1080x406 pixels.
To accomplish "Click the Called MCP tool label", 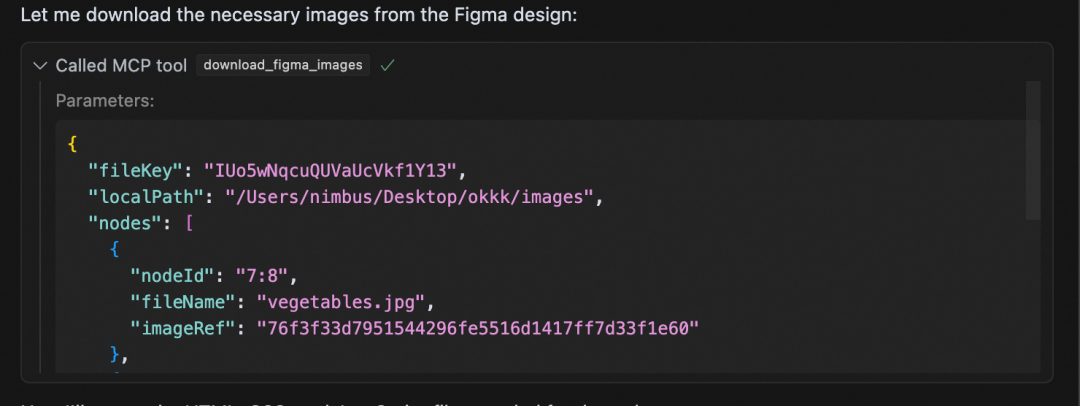I will [x=121, y=65].
